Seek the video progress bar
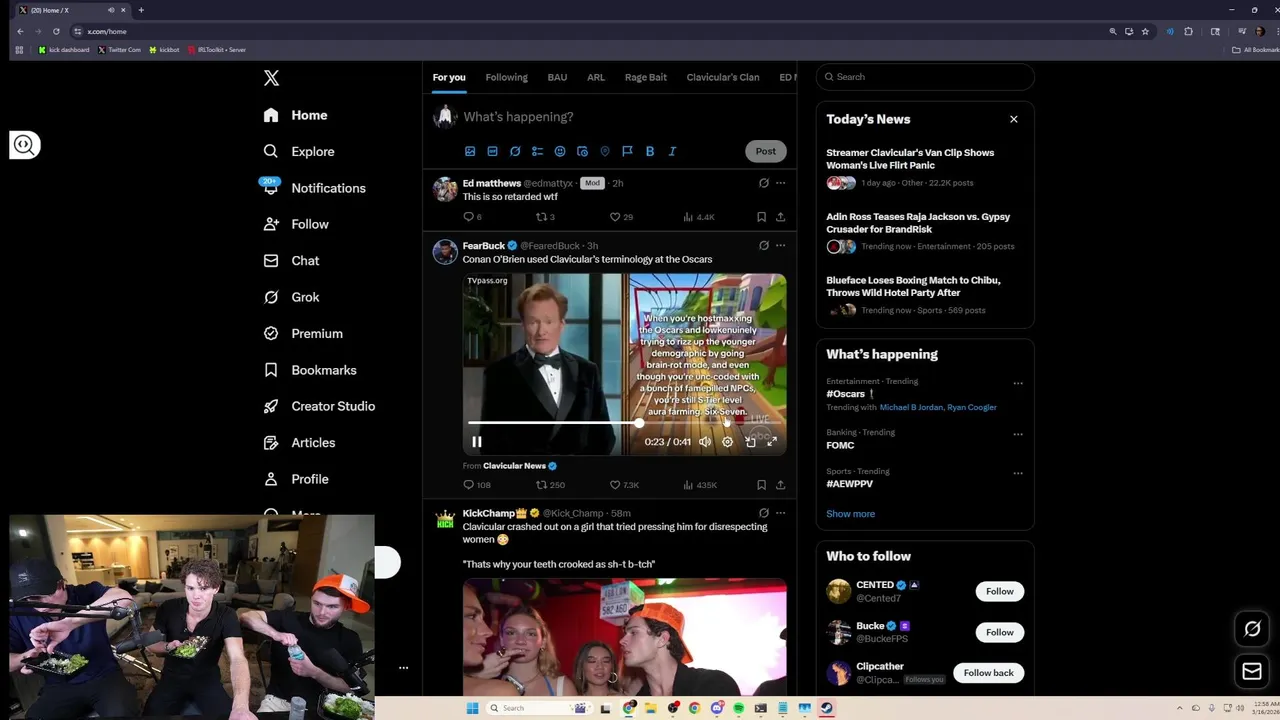This screenshot has width=1280, height=720. point(625,423)
